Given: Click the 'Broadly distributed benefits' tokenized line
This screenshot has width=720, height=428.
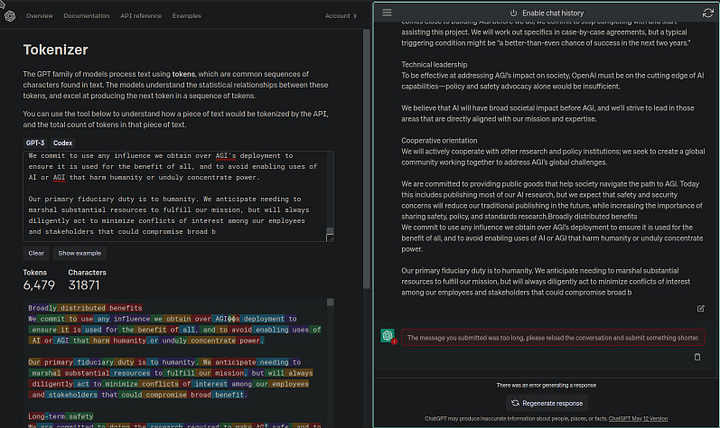Looking at the screenshot, I should click(85, 308).
